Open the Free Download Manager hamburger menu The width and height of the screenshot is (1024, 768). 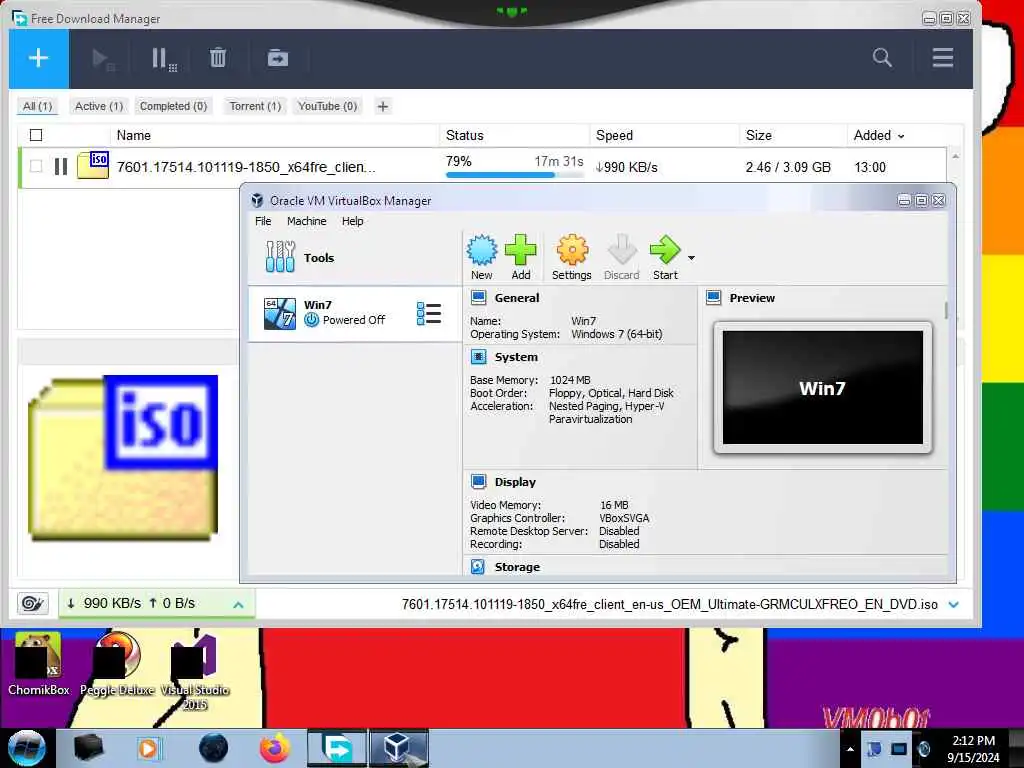tap(942, 57)
